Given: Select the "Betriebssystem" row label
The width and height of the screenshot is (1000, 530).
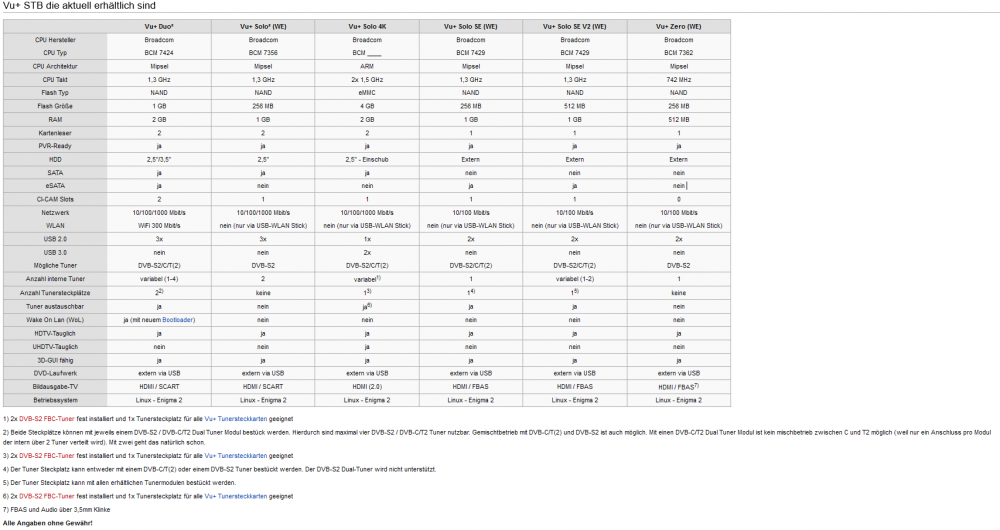Looking at the screenshot, I should click(x=54, y=400).
